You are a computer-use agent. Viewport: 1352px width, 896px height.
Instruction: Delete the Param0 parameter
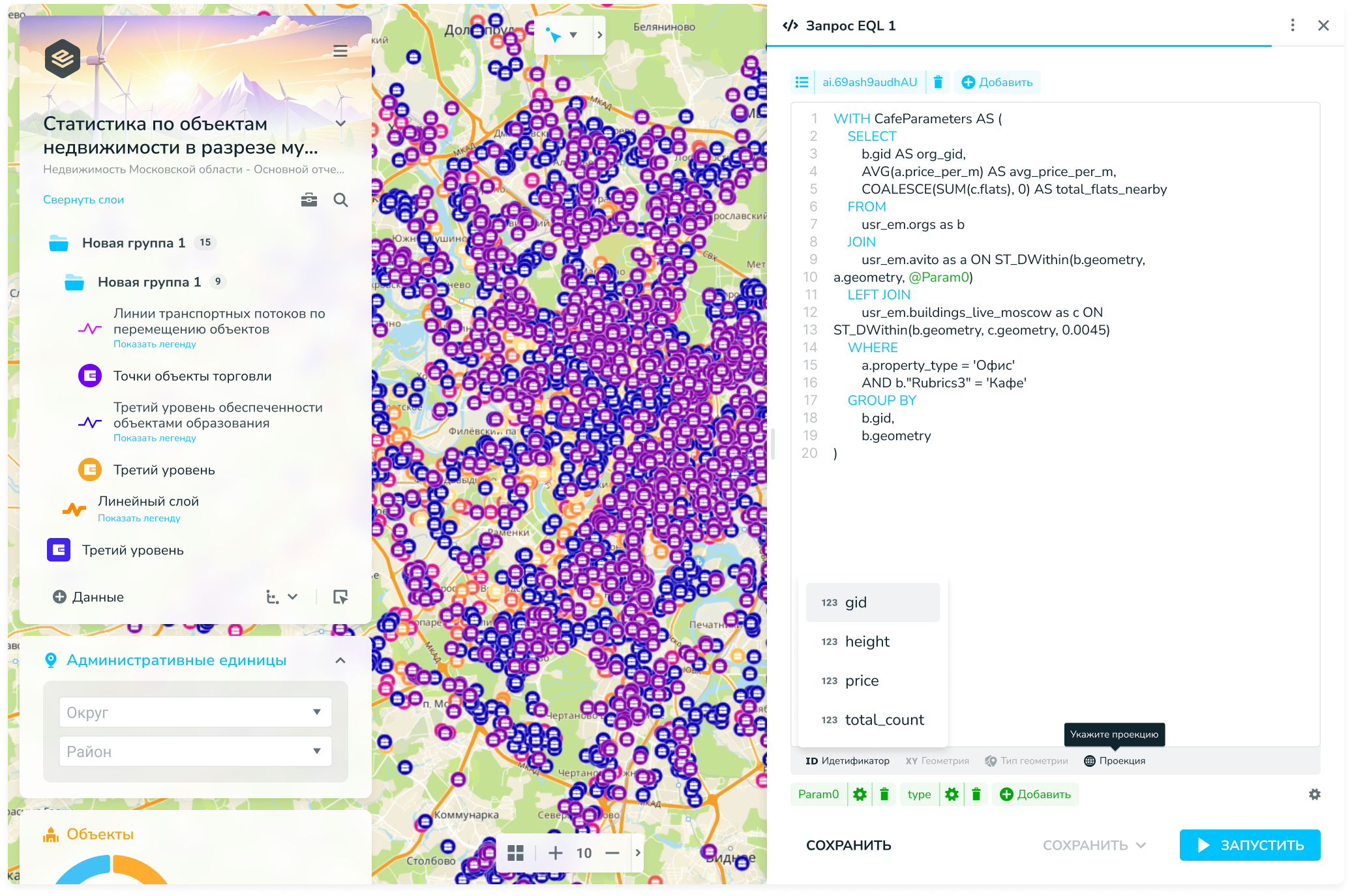pyautogui.click(x=884, y=794)
